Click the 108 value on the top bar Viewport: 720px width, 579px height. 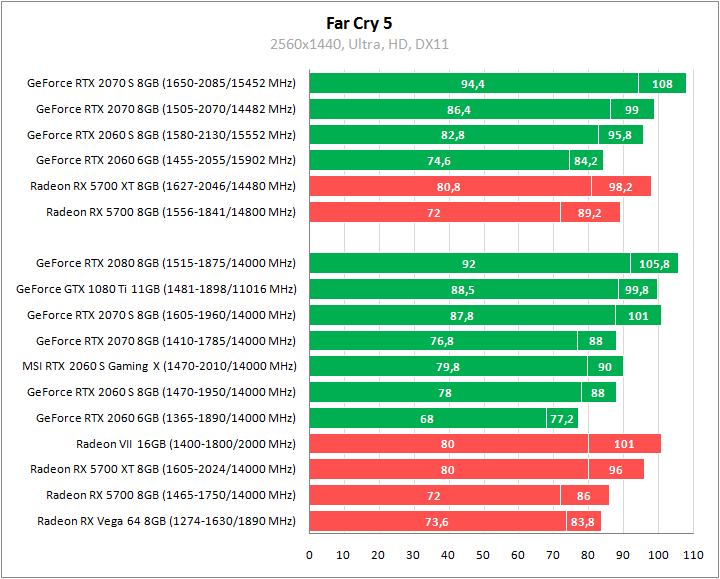[662, 83]
